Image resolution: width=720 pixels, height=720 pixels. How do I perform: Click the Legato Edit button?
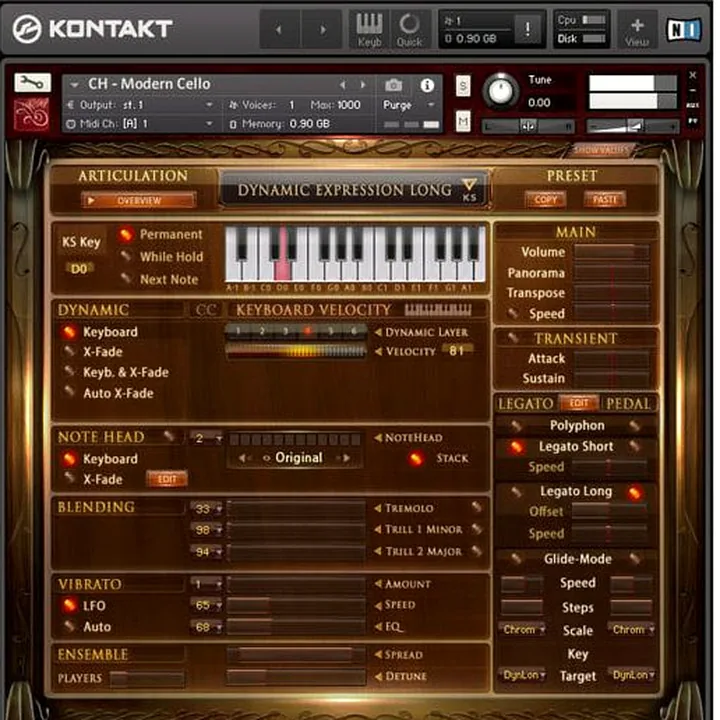(x=579, y=403)
